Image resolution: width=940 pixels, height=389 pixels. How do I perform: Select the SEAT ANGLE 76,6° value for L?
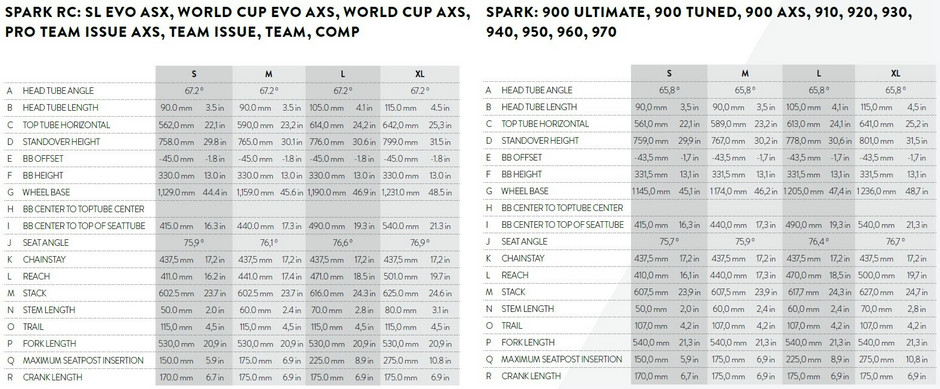342,243
